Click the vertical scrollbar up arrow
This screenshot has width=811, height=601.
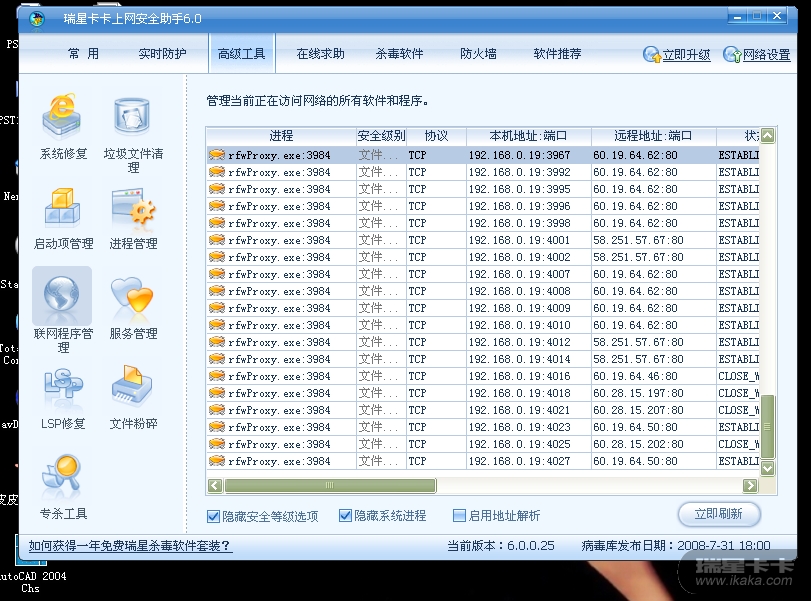pyautogui.click(x=768, y=136)
